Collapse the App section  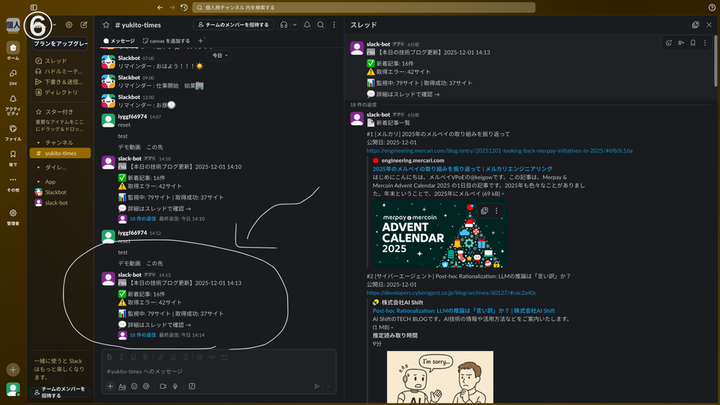pyautogui.click(x=39, y=182)
